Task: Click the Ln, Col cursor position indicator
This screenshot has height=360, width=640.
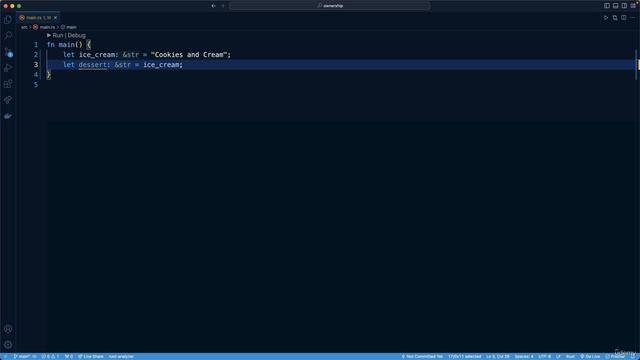Action: [498, 356]
